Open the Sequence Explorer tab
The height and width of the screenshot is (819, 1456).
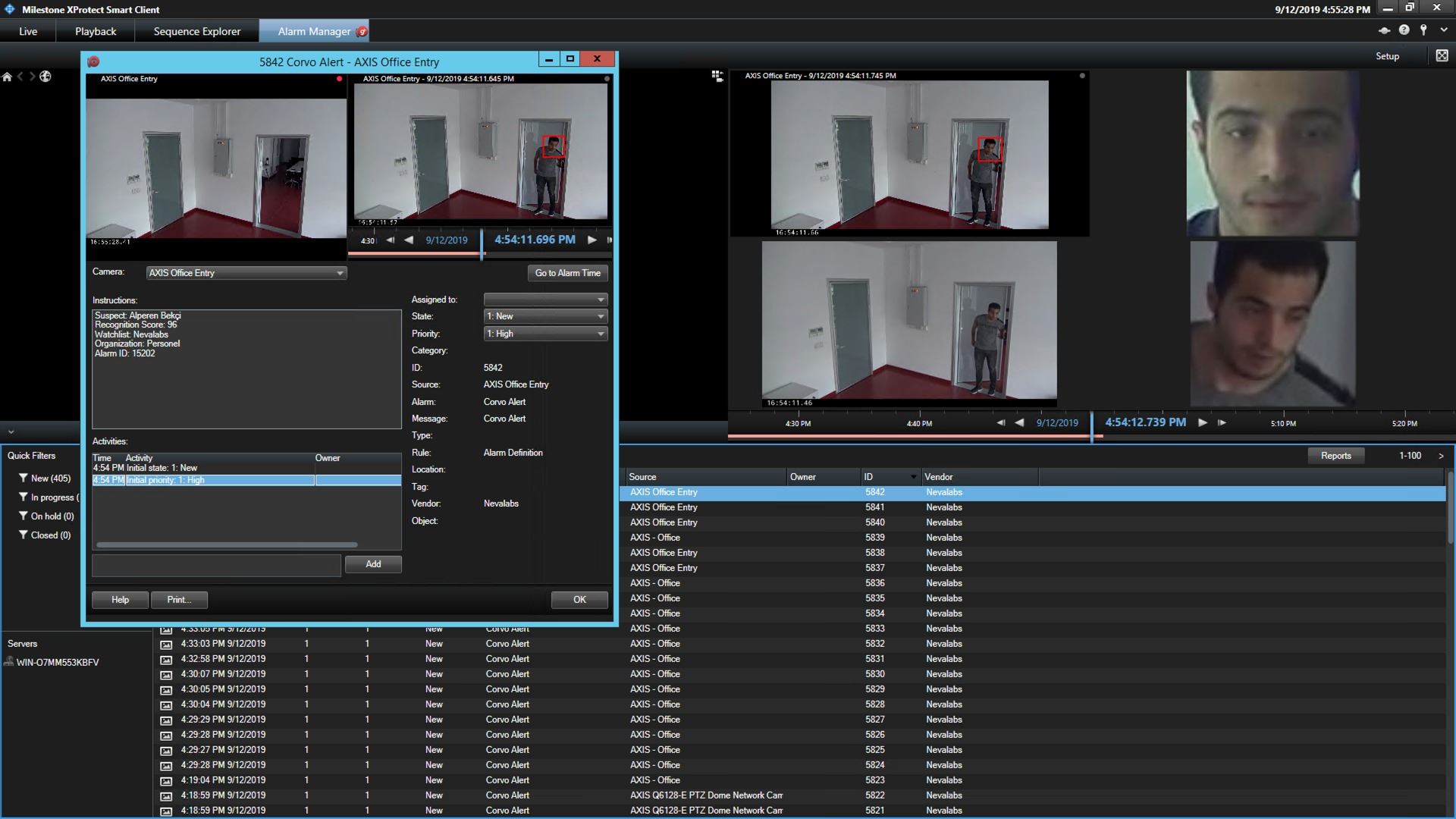click(x=197, y=31)
